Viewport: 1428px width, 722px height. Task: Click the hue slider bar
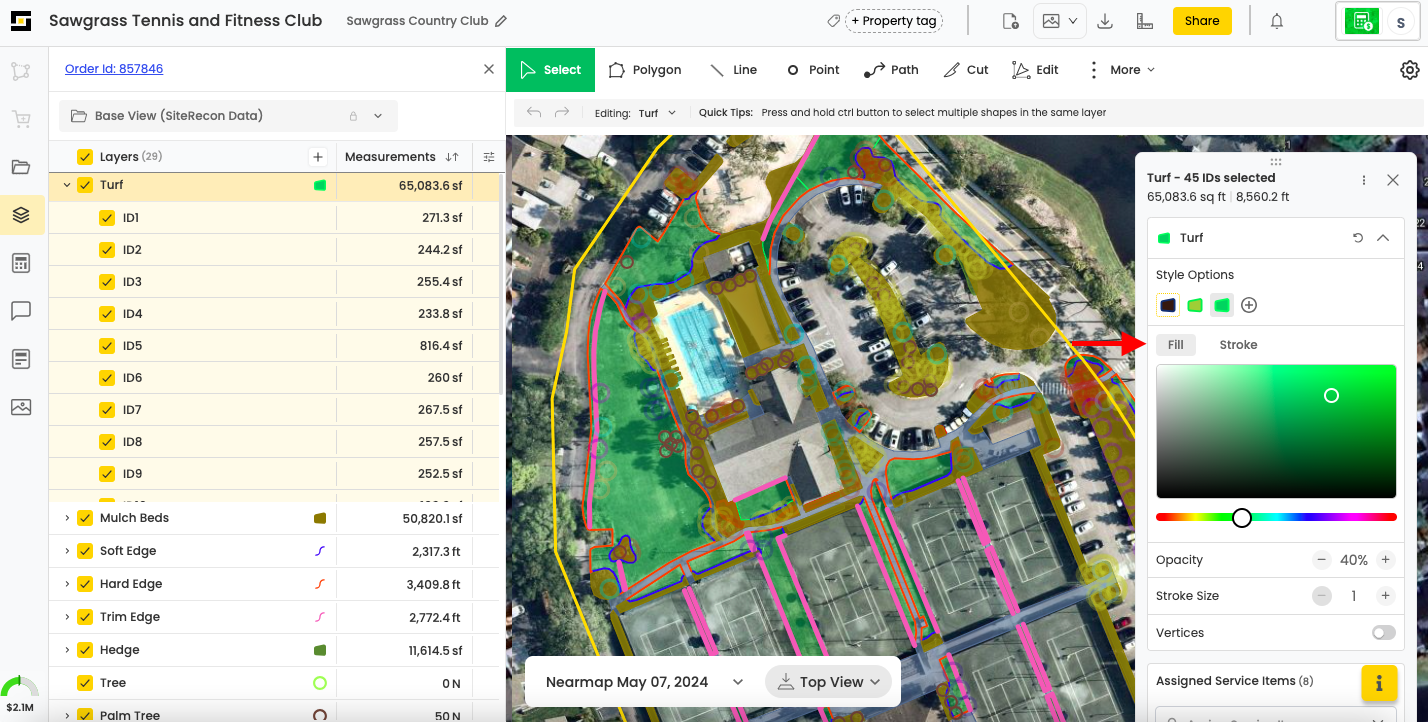coord(1300,517)
